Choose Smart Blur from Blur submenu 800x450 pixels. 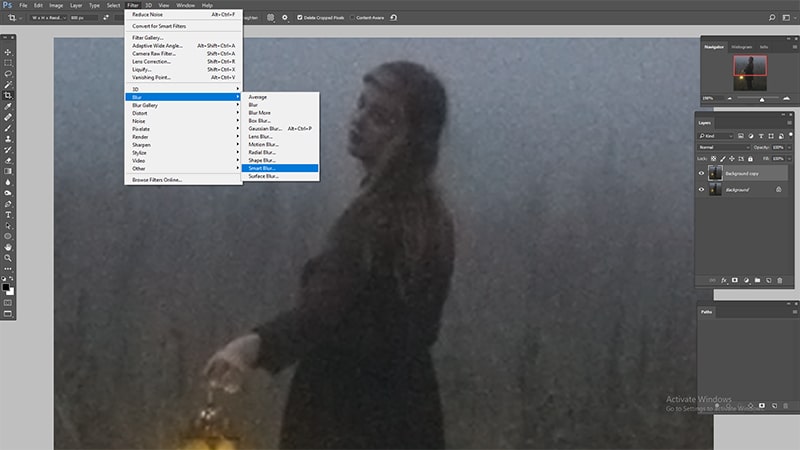click(x=280, y=168)
